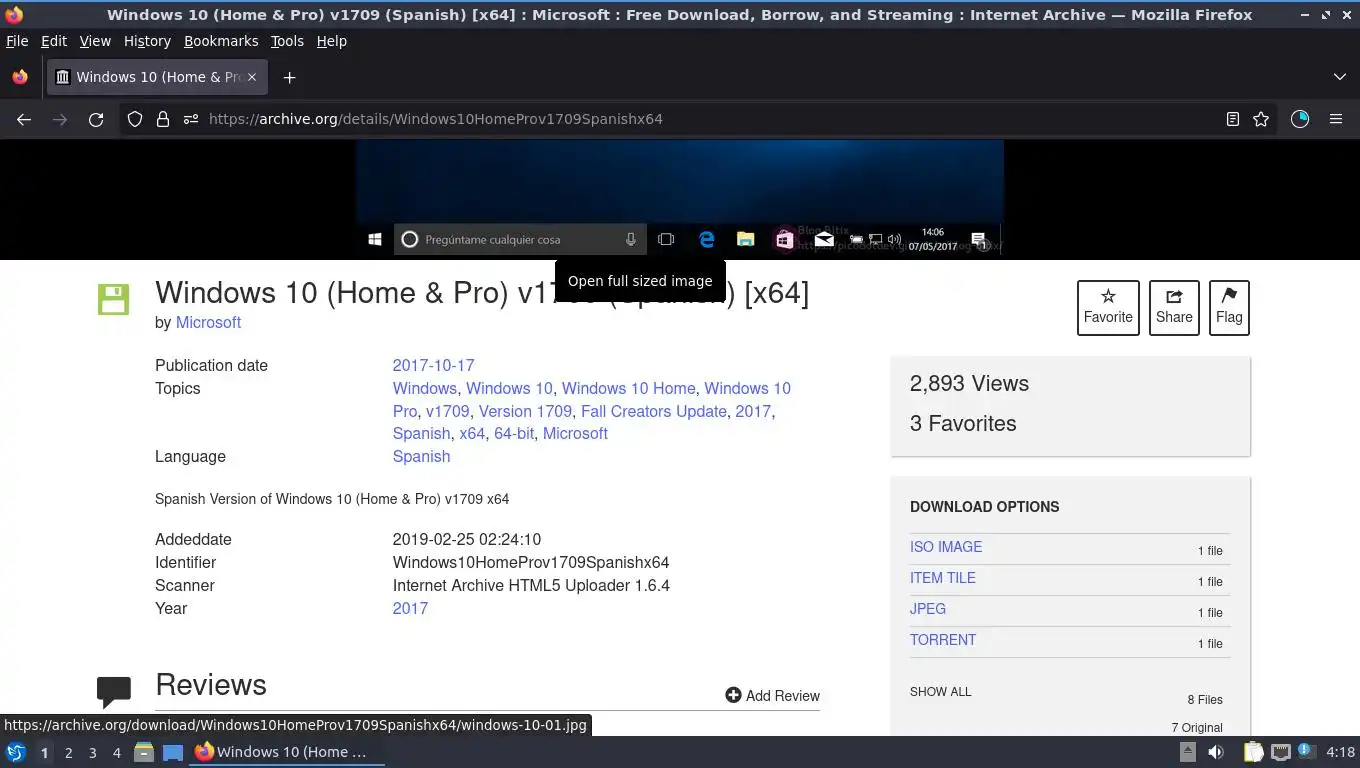Open a new tab with the plus button
The image size is (1360, 768).
pos(289,77)
